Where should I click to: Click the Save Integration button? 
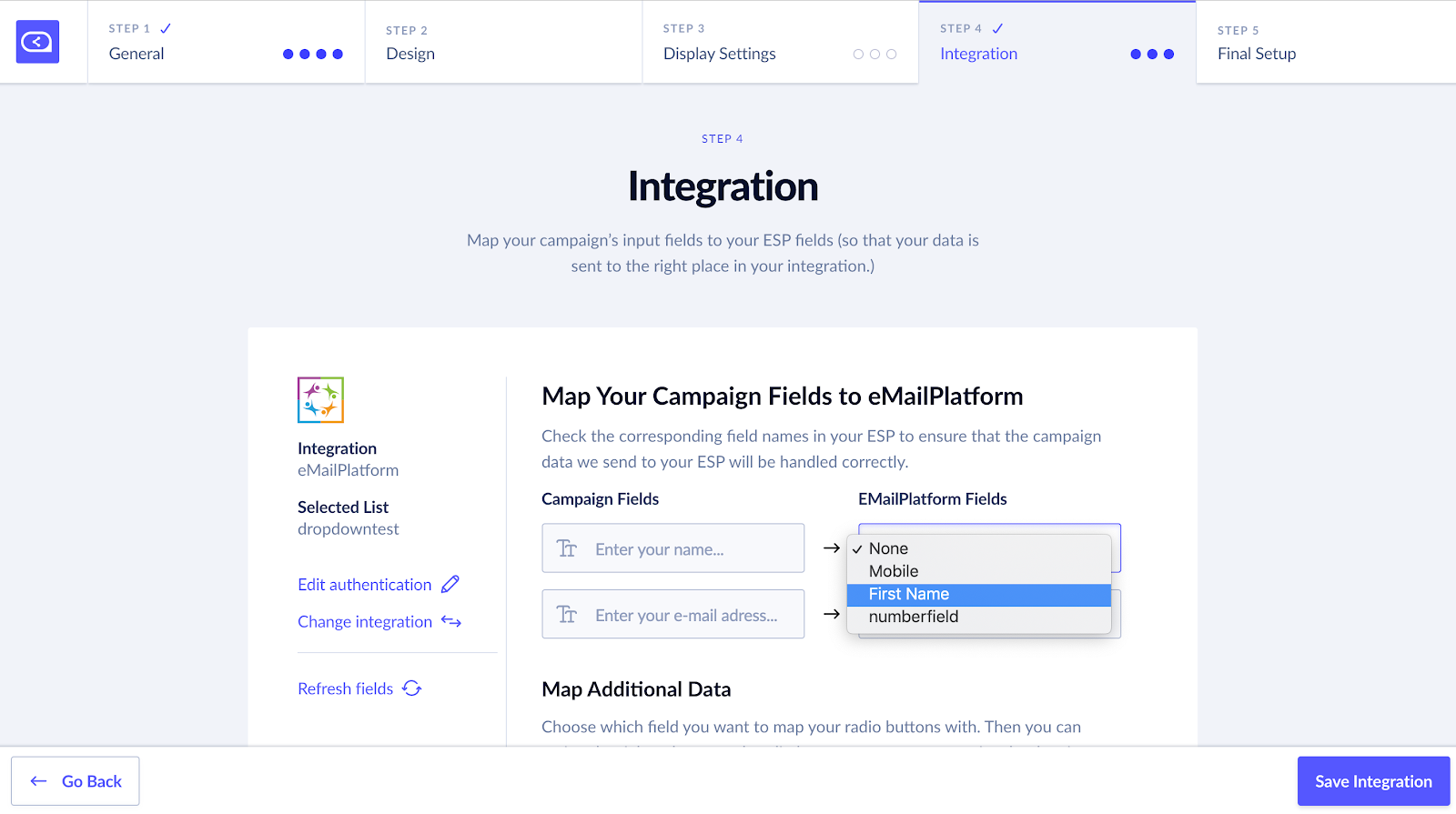tap(1373, 781)
